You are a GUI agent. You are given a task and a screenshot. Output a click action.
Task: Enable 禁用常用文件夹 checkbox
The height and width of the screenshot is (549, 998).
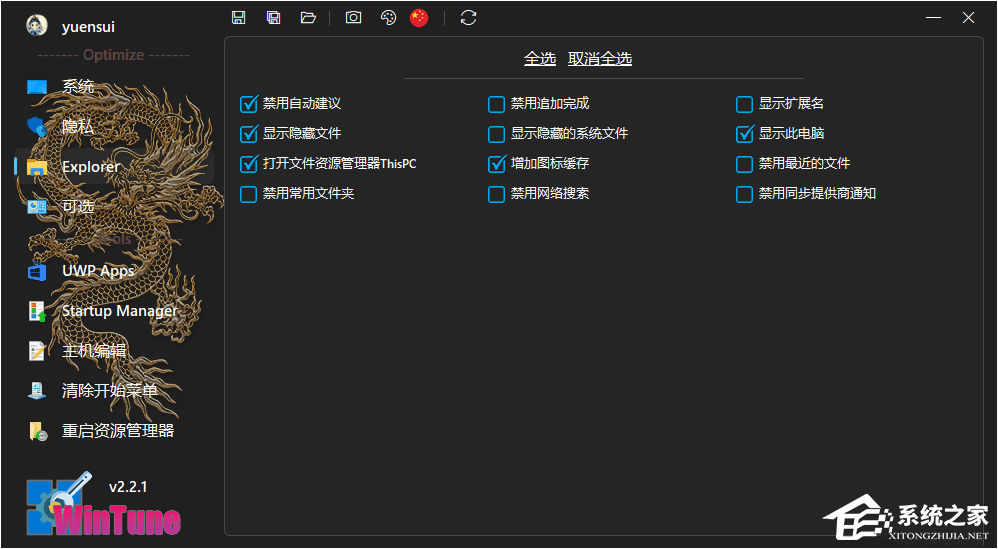(x=248, y=194)
